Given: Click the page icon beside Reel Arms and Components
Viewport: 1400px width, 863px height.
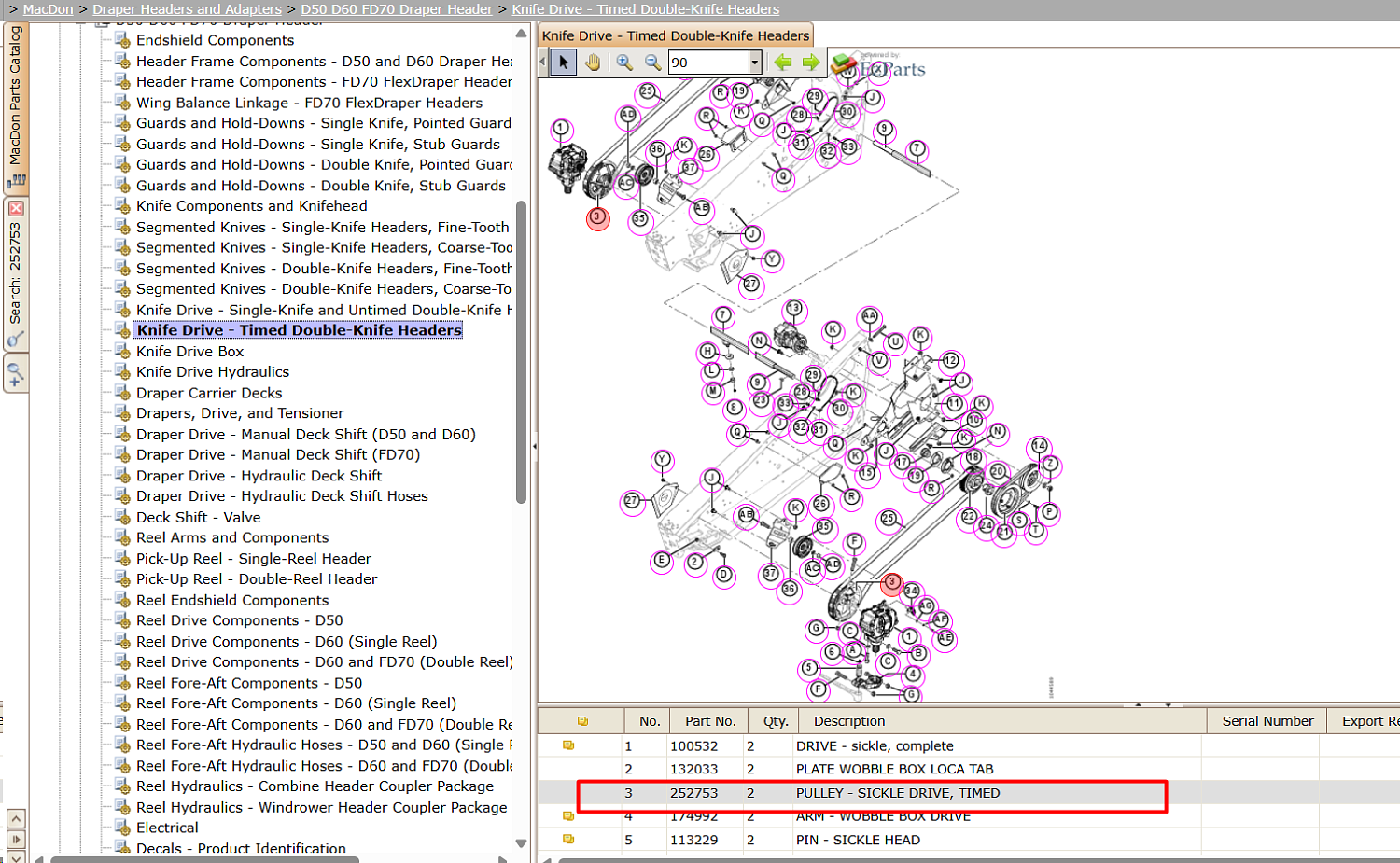Looking at the screenshot, I should click(x=121, y=538).
